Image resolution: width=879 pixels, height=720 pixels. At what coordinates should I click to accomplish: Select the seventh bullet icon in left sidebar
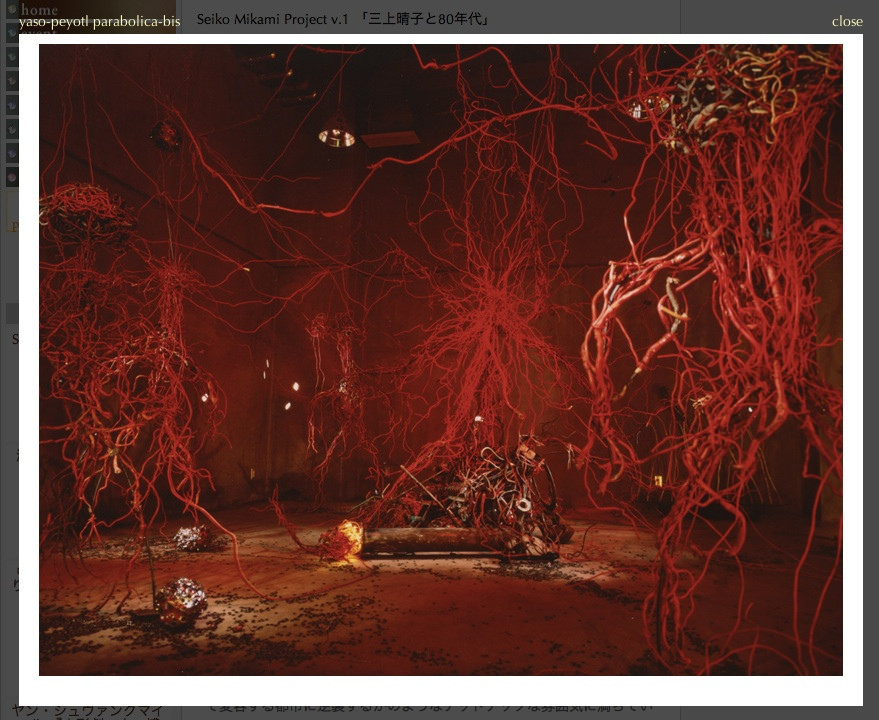pos(11,153)
